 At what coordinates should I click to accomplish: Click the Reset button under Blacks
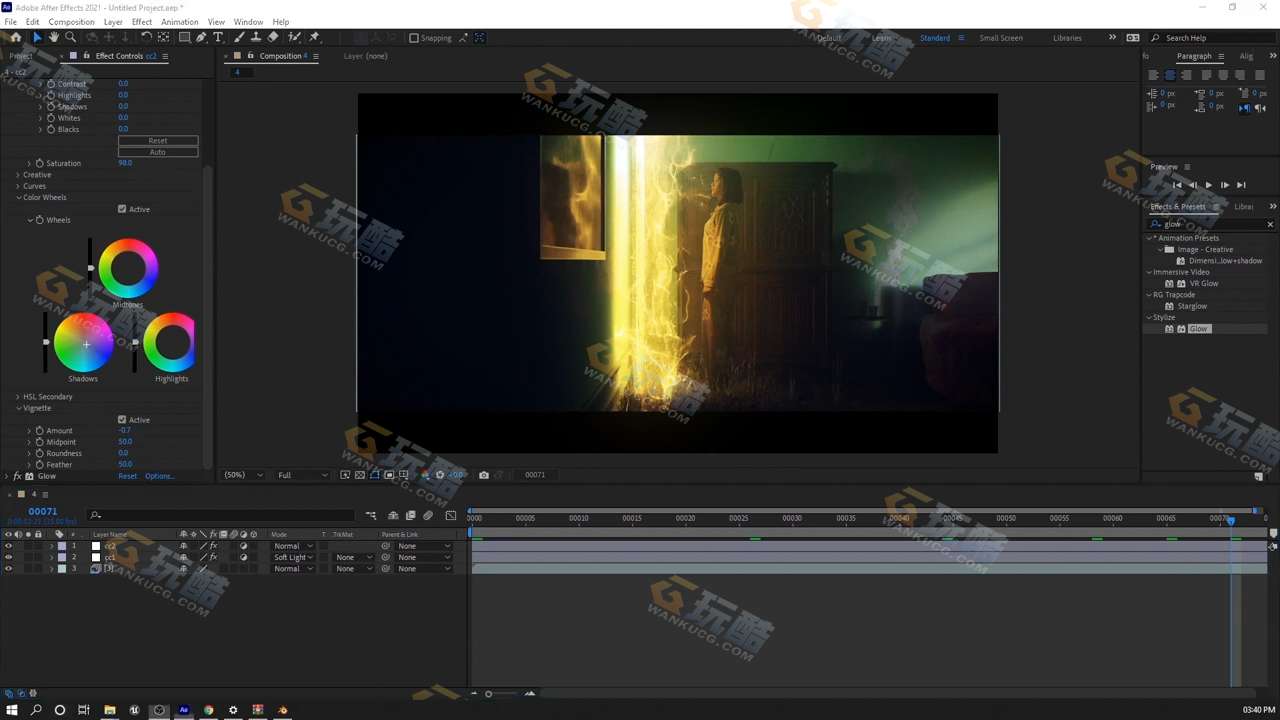[x=158, y=141]
